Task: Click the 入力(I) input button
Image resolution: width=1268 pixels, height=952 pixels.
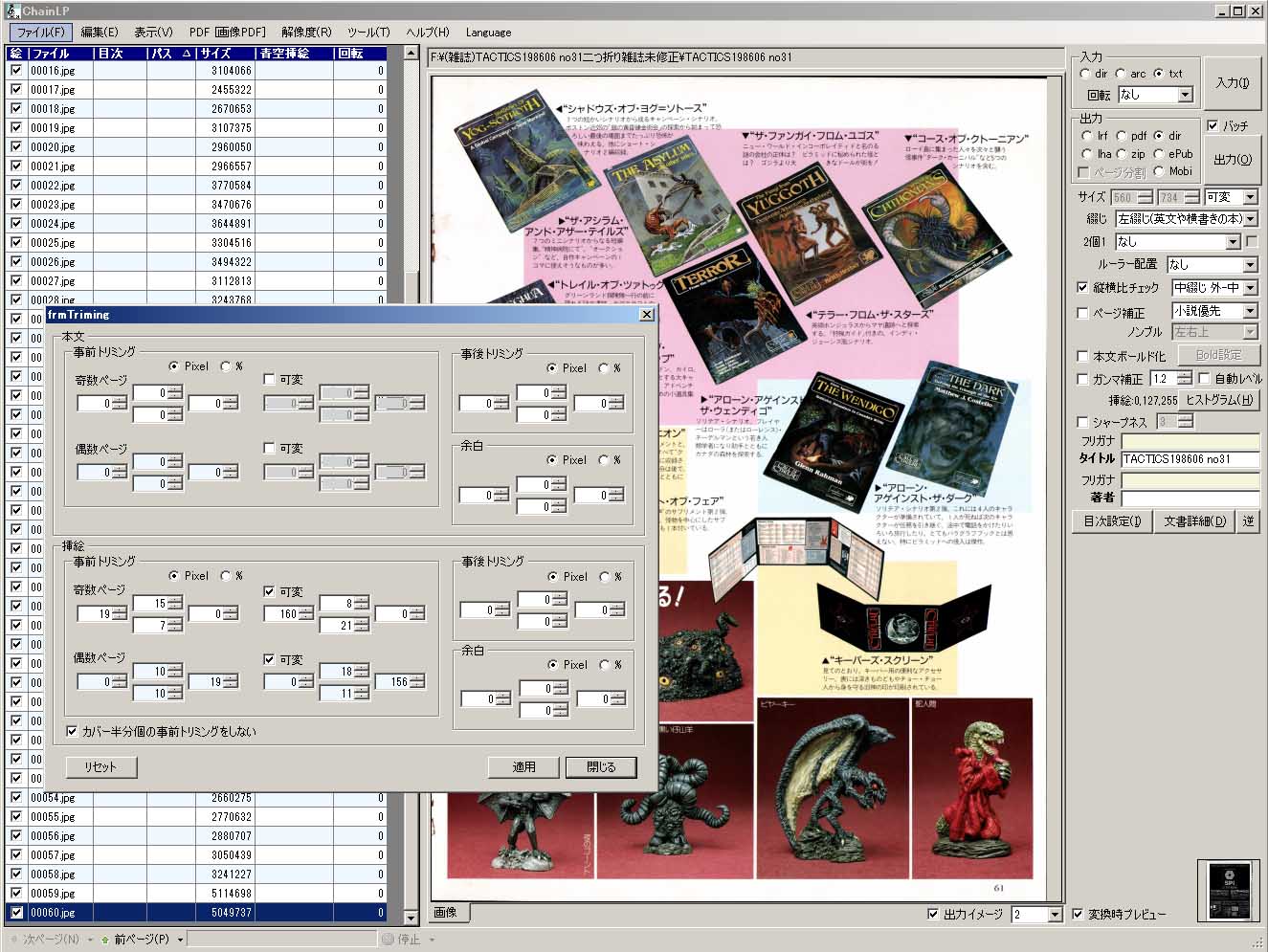Action: pos(1232,83)
